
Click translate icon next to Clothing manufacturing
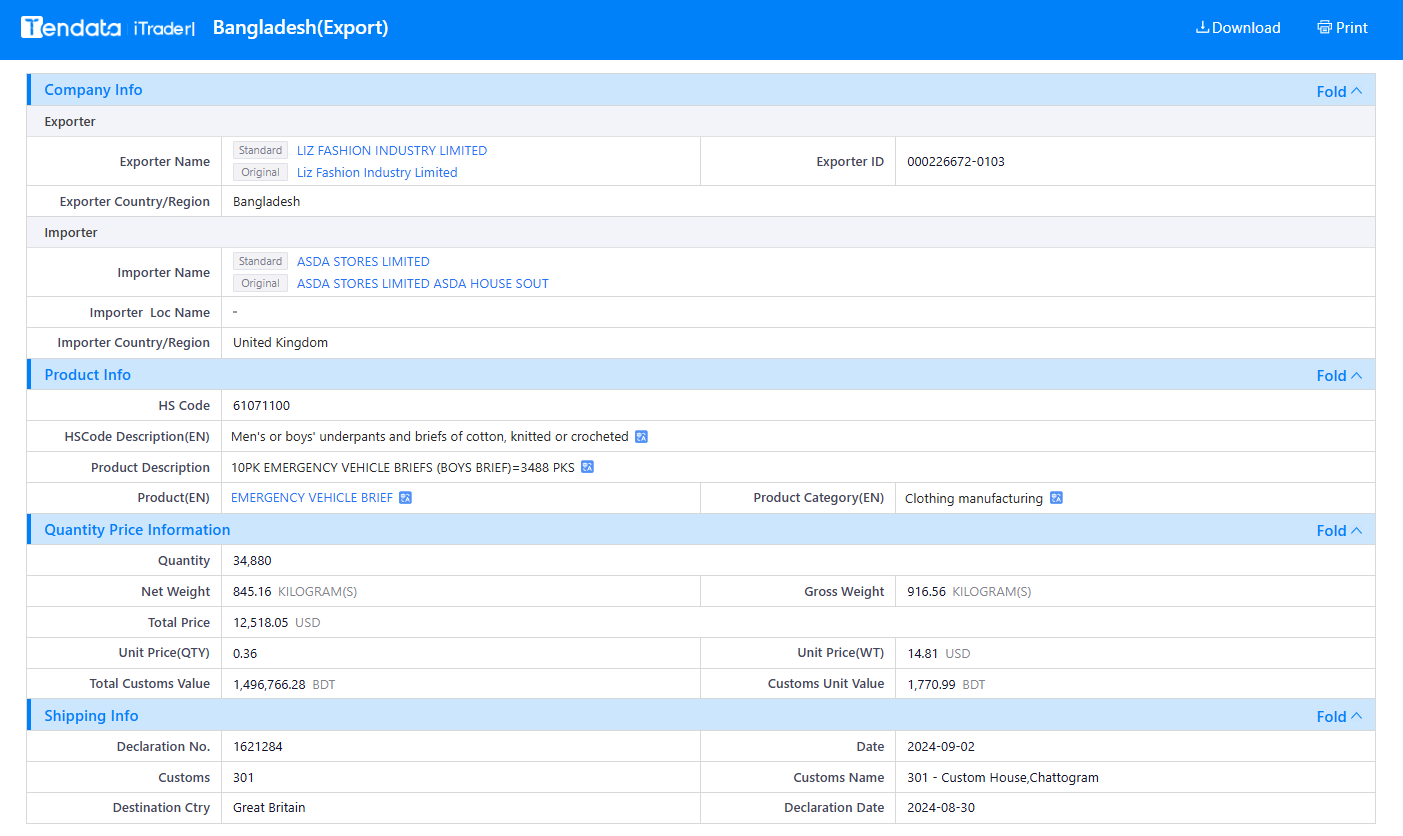(1056, 498)
